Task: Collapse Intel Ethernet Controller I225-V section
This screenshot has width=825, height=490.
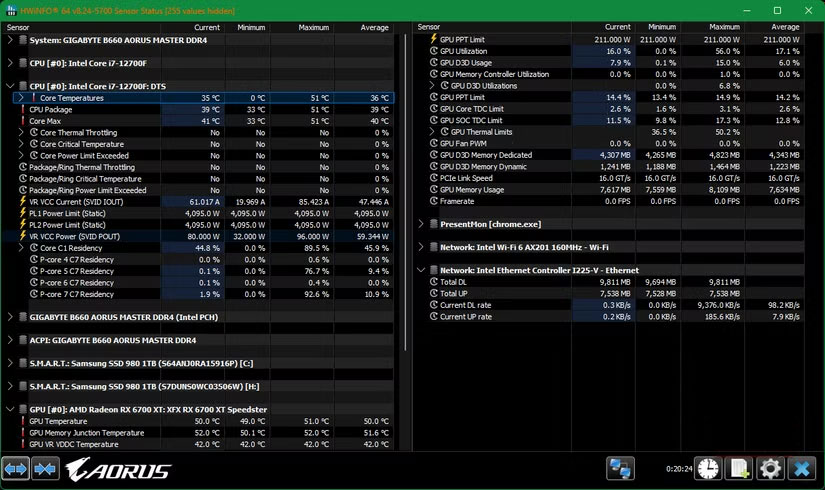Action: pos(421,270)
